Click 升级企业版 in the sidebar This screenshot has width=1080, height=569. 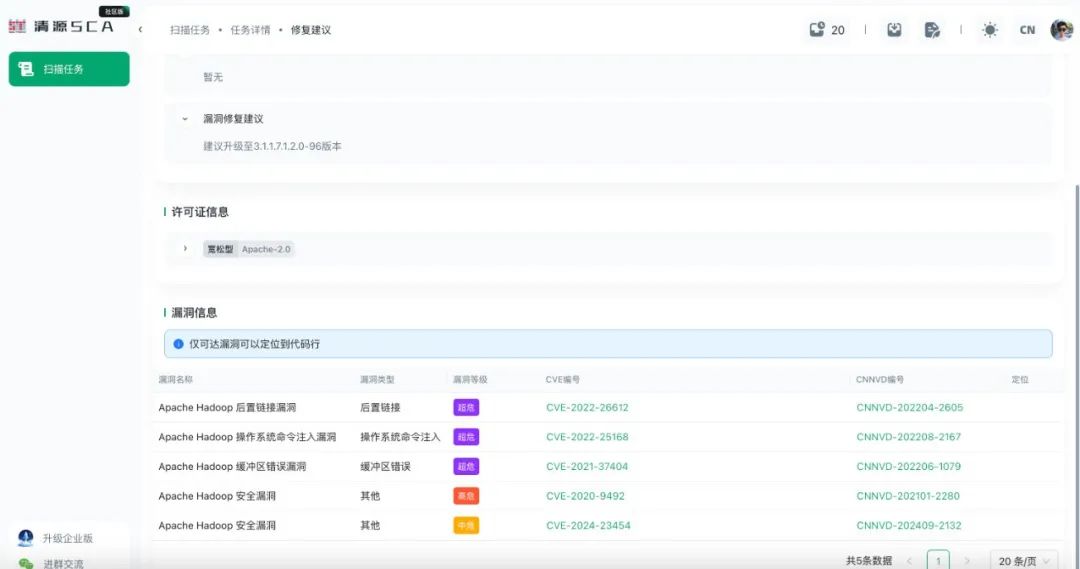pyautogui.click(x=68, y=538)
